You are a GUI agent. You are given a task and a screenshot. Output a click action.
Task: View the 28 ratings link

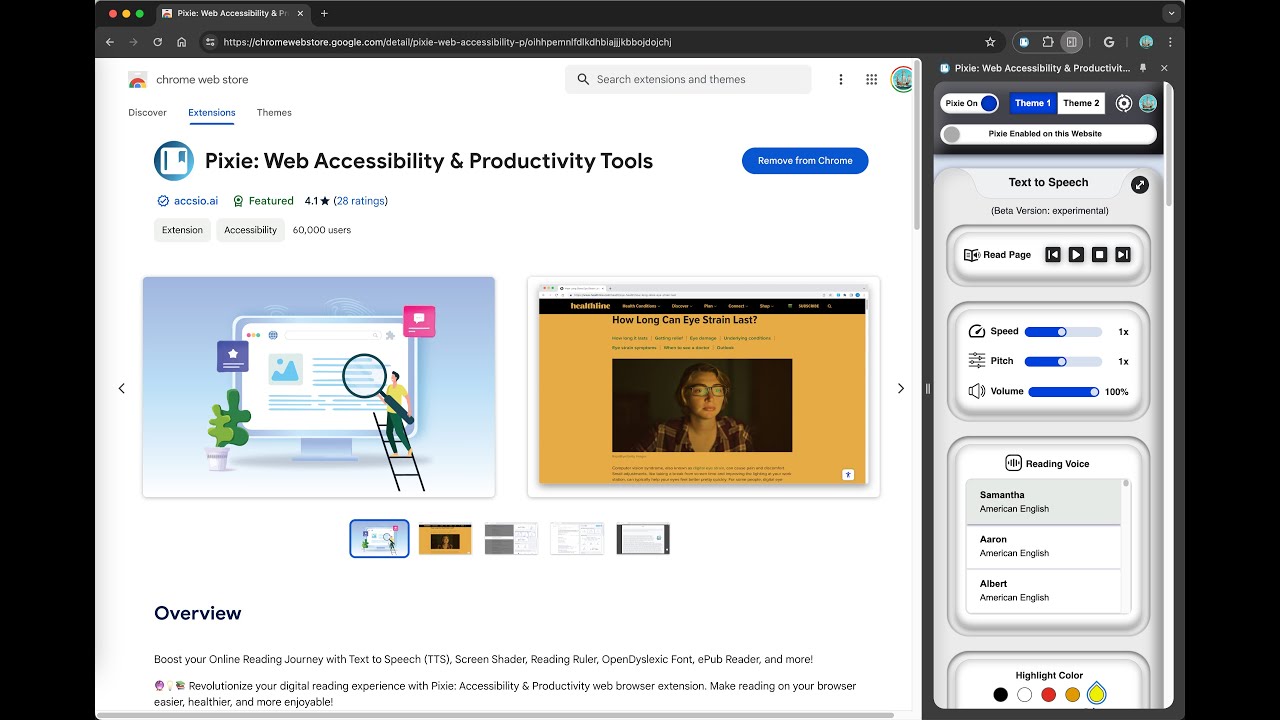click(x=361, y=201)
